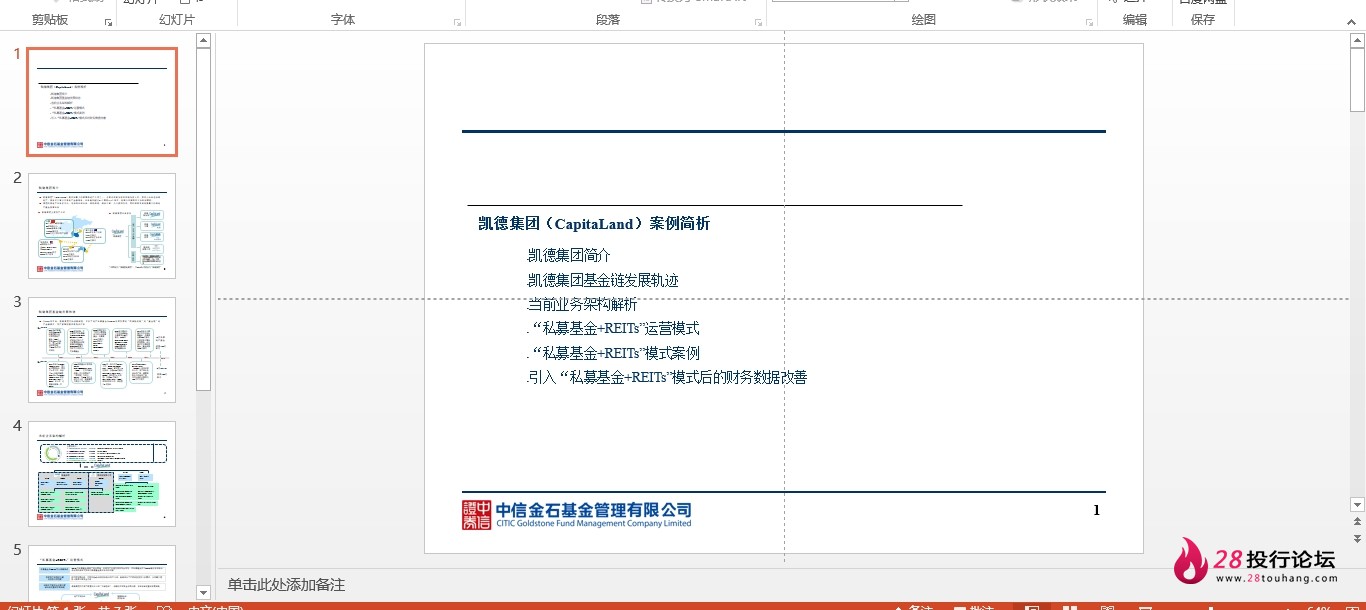The height and width of the screenshot is (610, 1366).
Task: Go to previous slide with double-up arrow
Action: pyautogui.click(x=1357, y=522)
